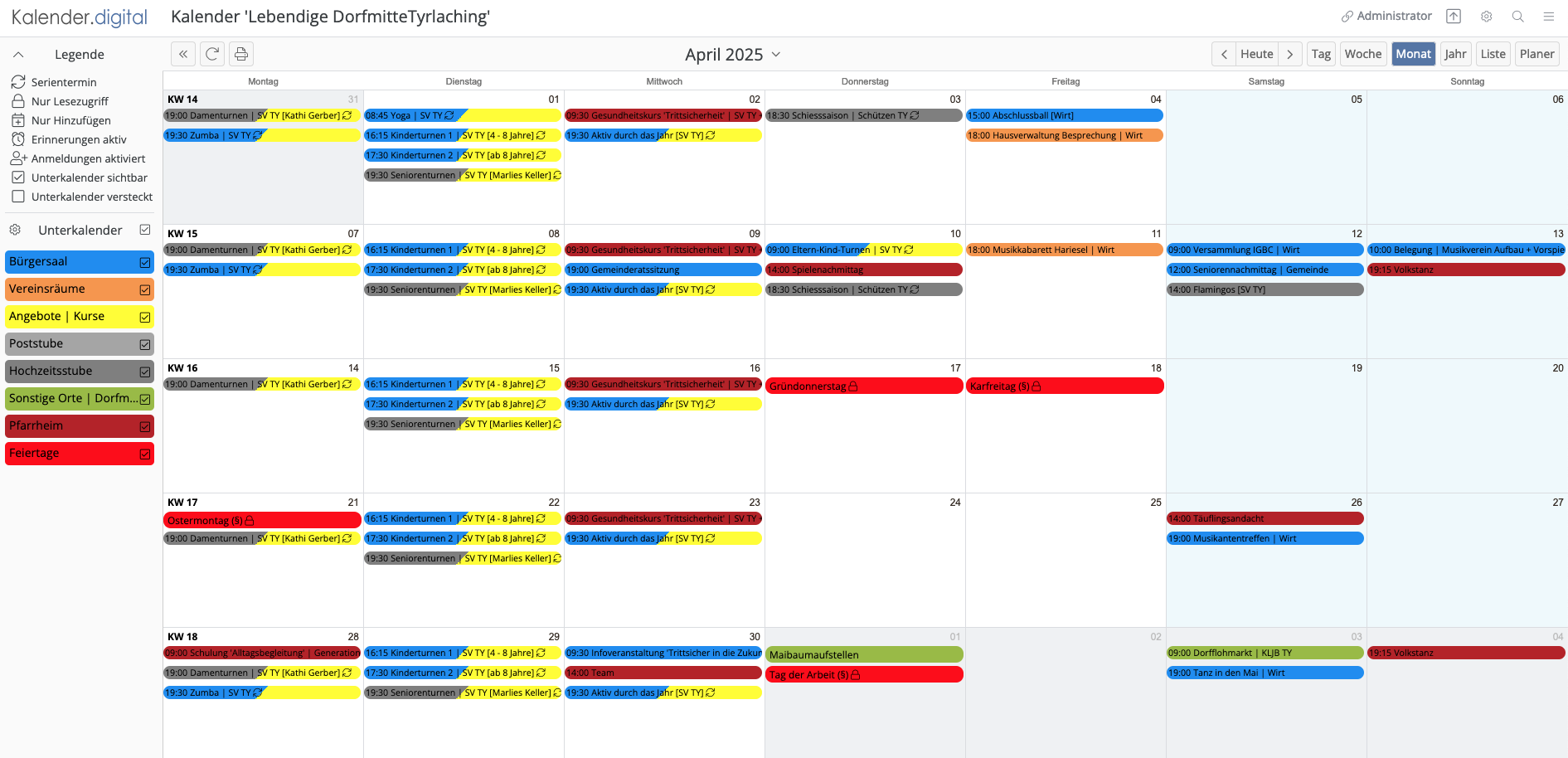
Task: Click the Heute button
Action: pyautogui.click(x=1256, y=54)
